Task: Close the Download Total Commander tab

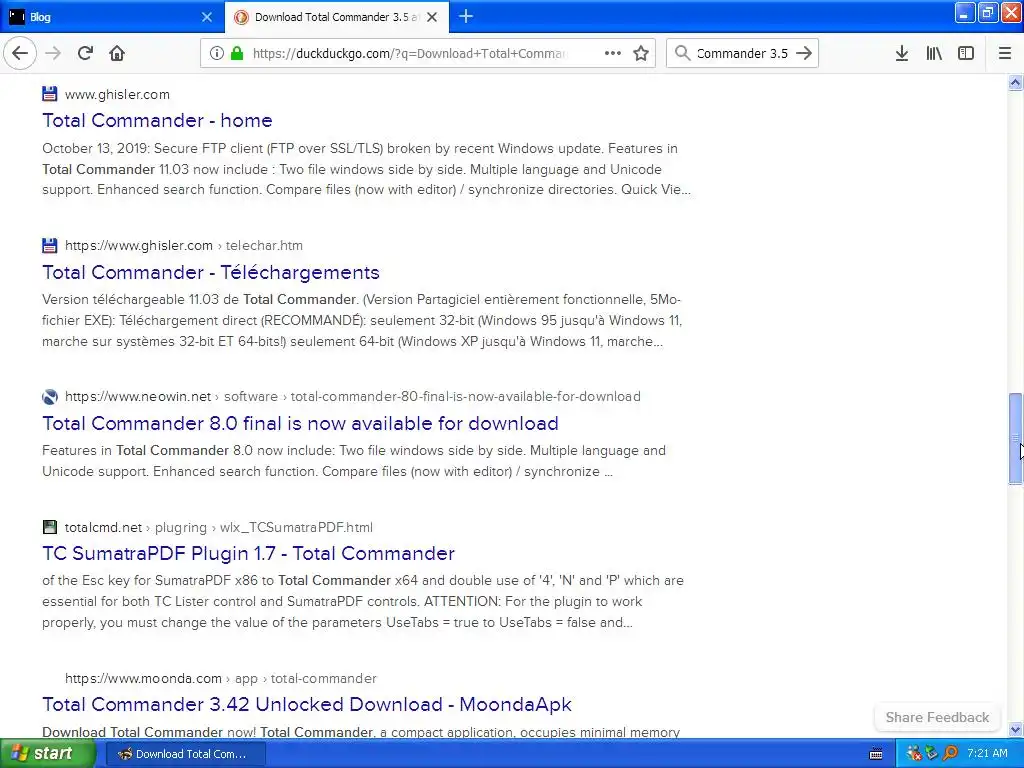Action: pyautogui.click(x=432, y=17)
